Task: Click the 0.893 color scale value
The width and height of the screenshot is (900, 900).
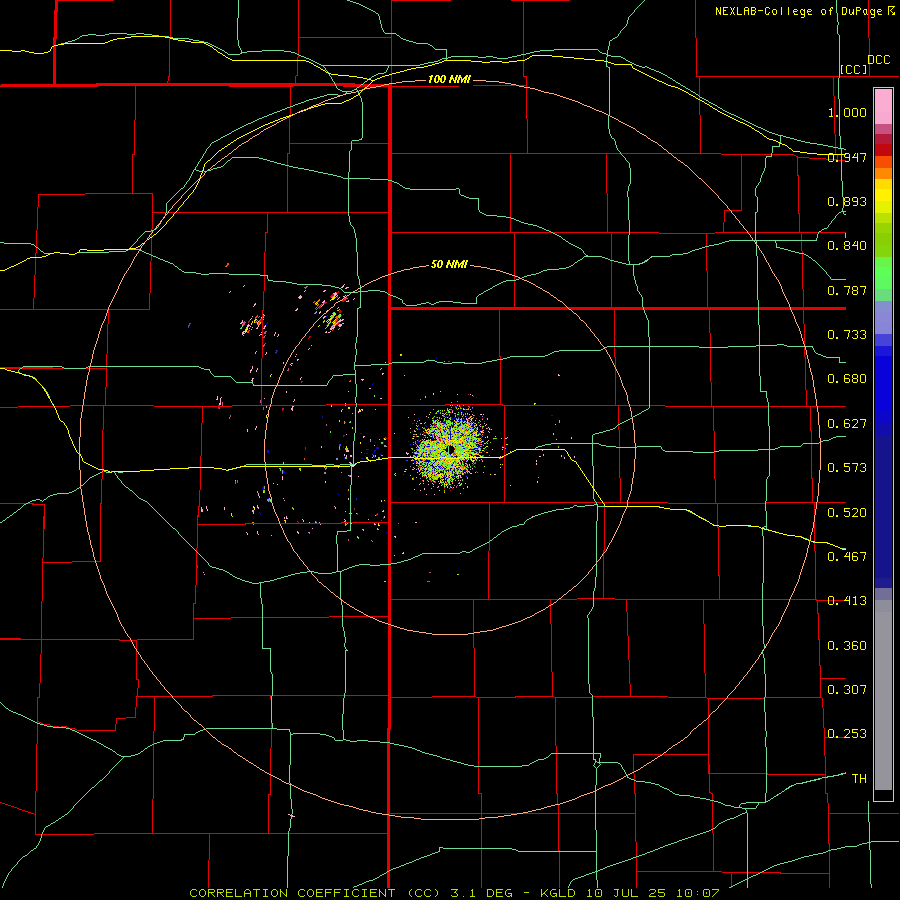Action: click(847, 201)
